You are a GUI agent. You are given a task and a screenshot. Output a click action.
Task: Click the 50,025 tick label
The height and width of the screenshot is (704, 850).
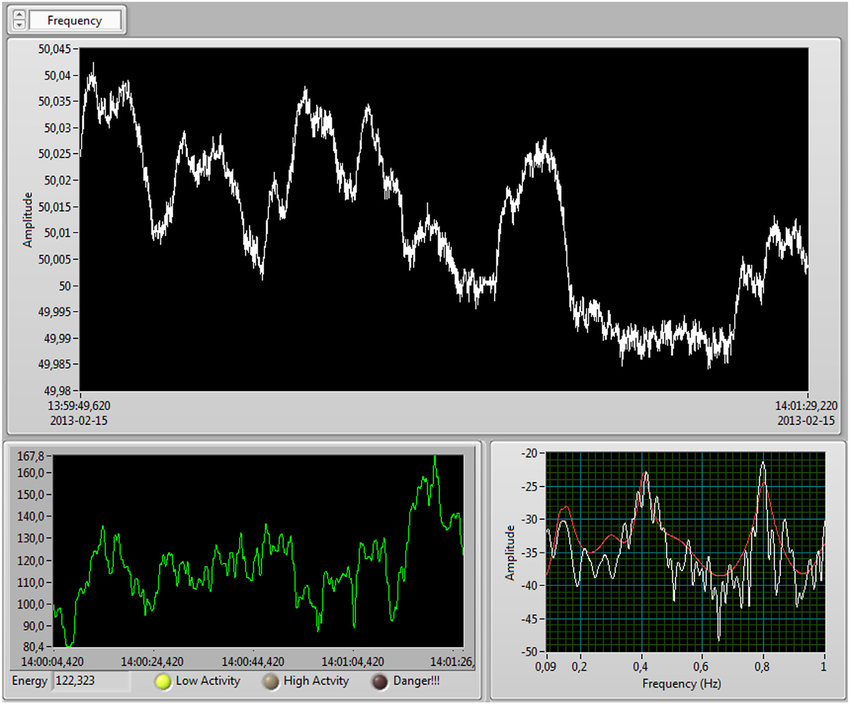pyautogui.click(x=54, y=154)
